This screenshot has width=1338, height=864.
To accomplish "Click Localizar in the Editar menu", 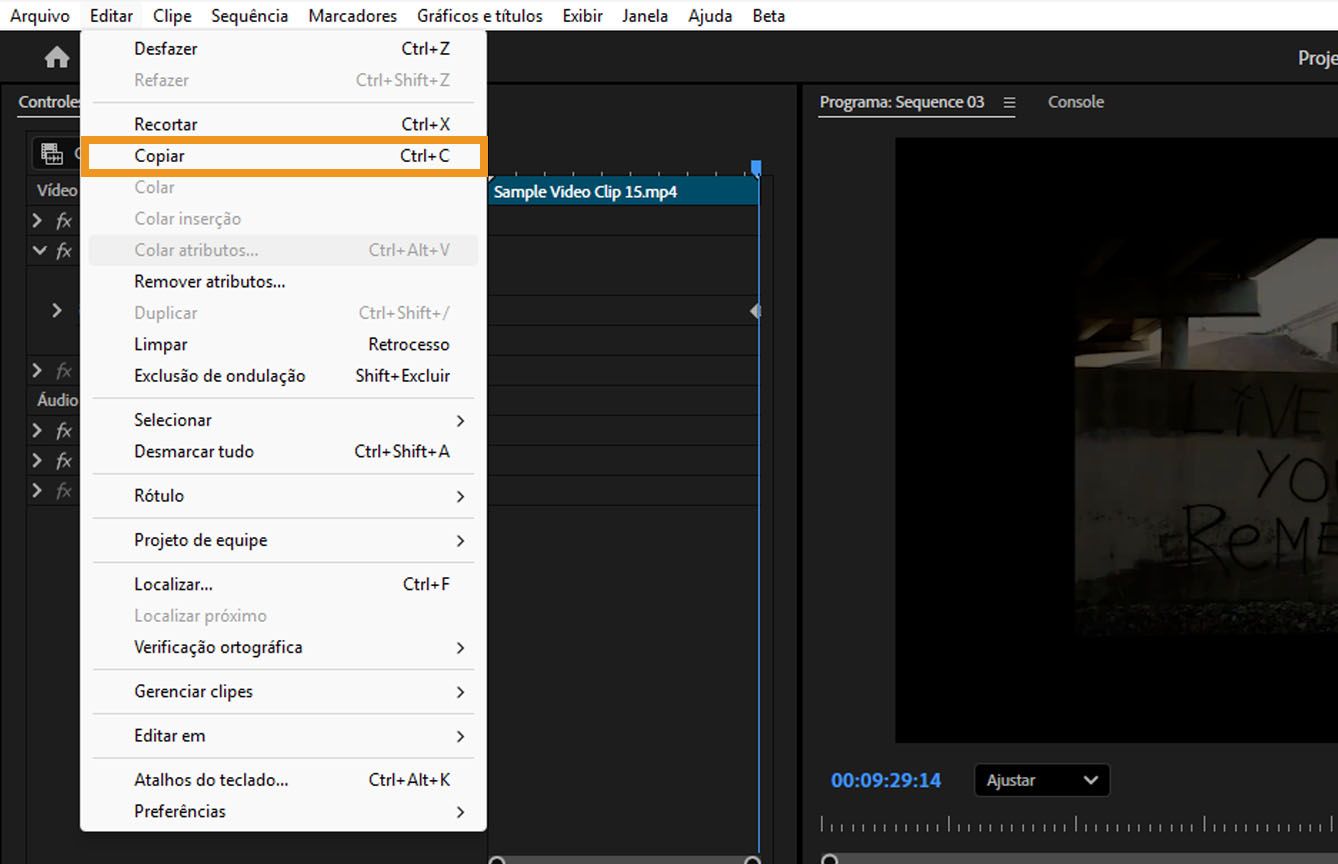I will (175, 583).
